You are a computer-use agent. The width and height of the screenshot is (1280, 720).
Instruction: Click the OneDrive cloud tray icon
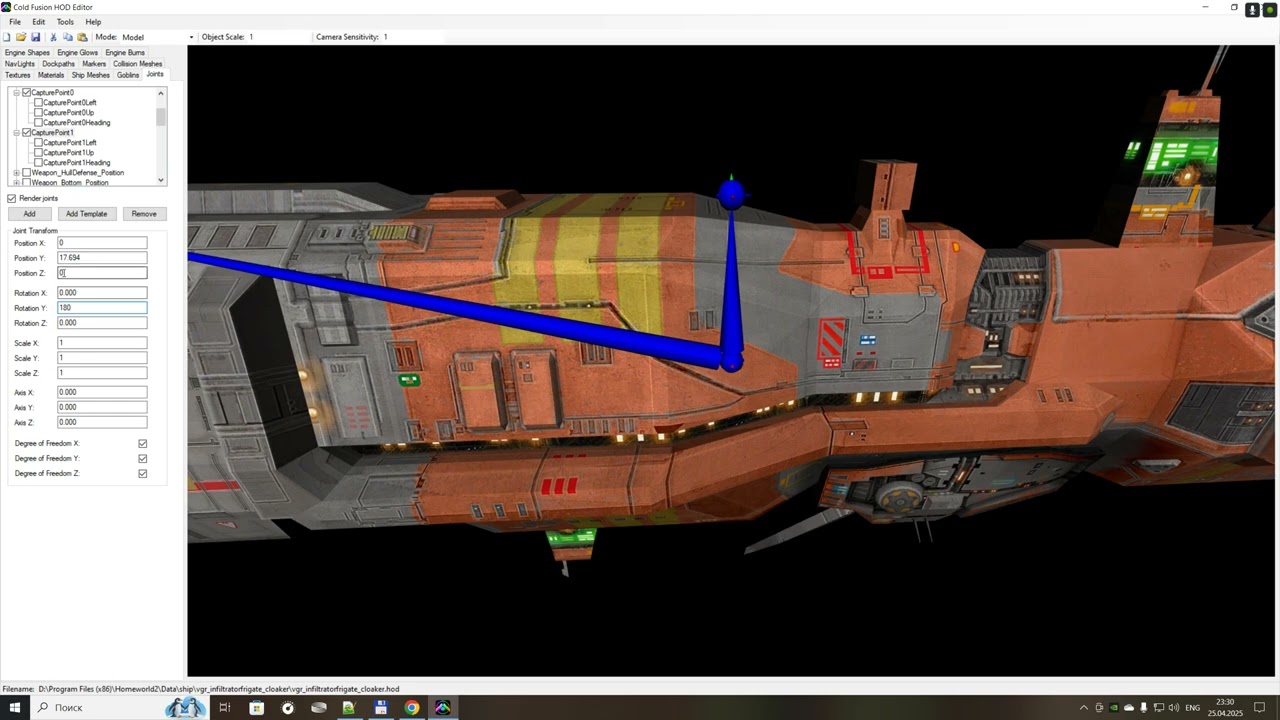click(x=1129, y=708)
